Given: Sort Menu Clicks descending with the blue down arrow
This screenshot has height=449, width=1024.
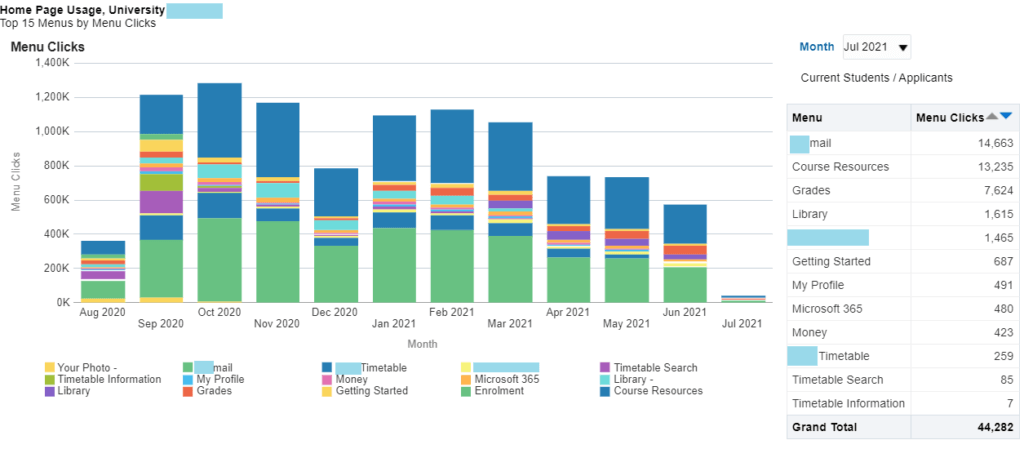Looking at the screenshot, I should (1006, 116).
